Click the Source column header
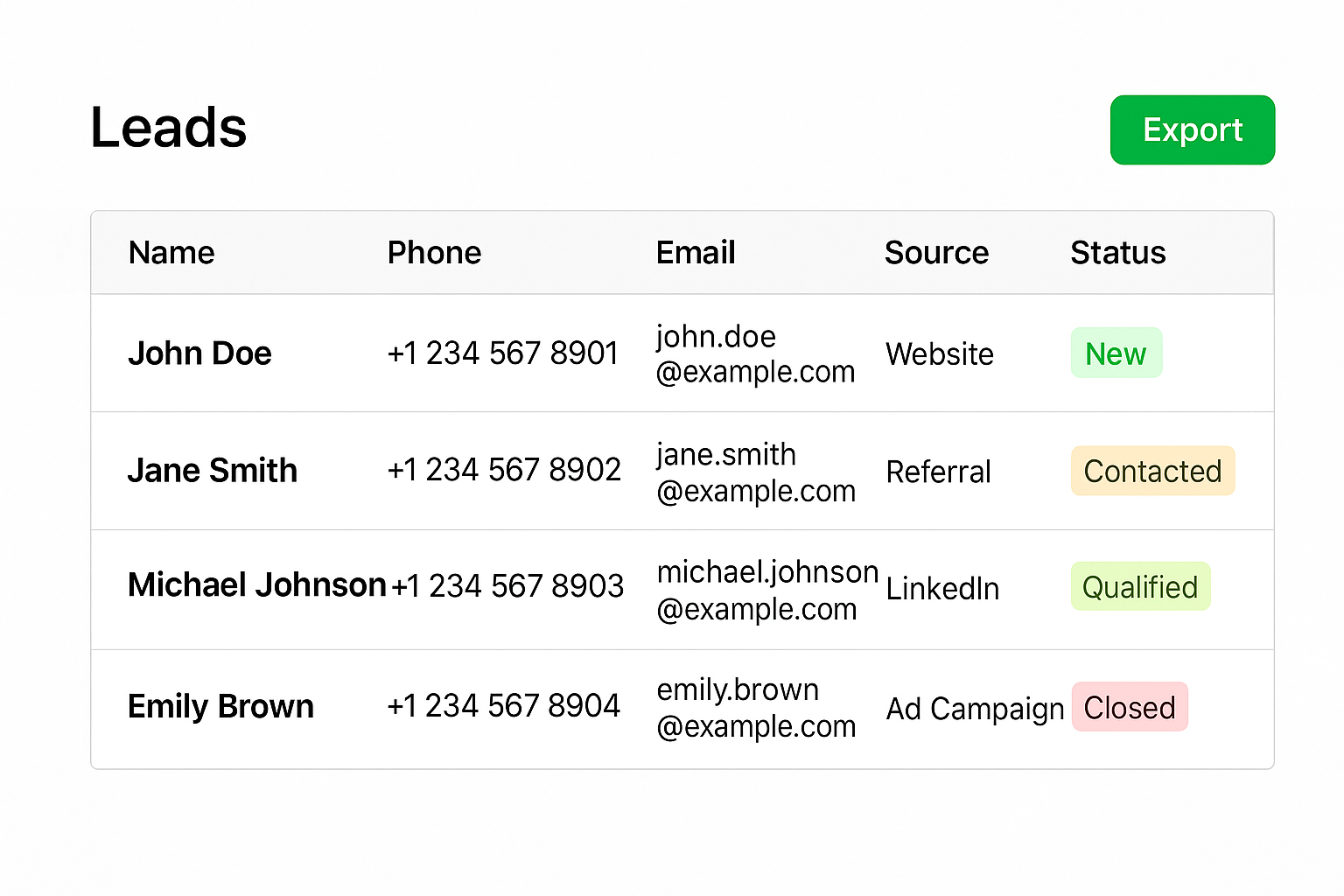Viewport: 1344px width, 896px height. point(936,253)
